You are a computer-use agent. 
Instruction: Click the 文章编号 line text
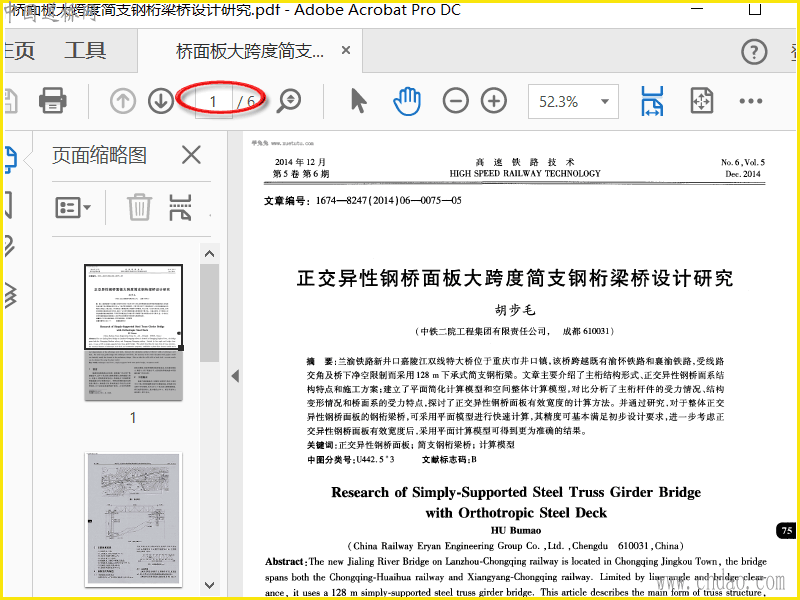[363, 201]
